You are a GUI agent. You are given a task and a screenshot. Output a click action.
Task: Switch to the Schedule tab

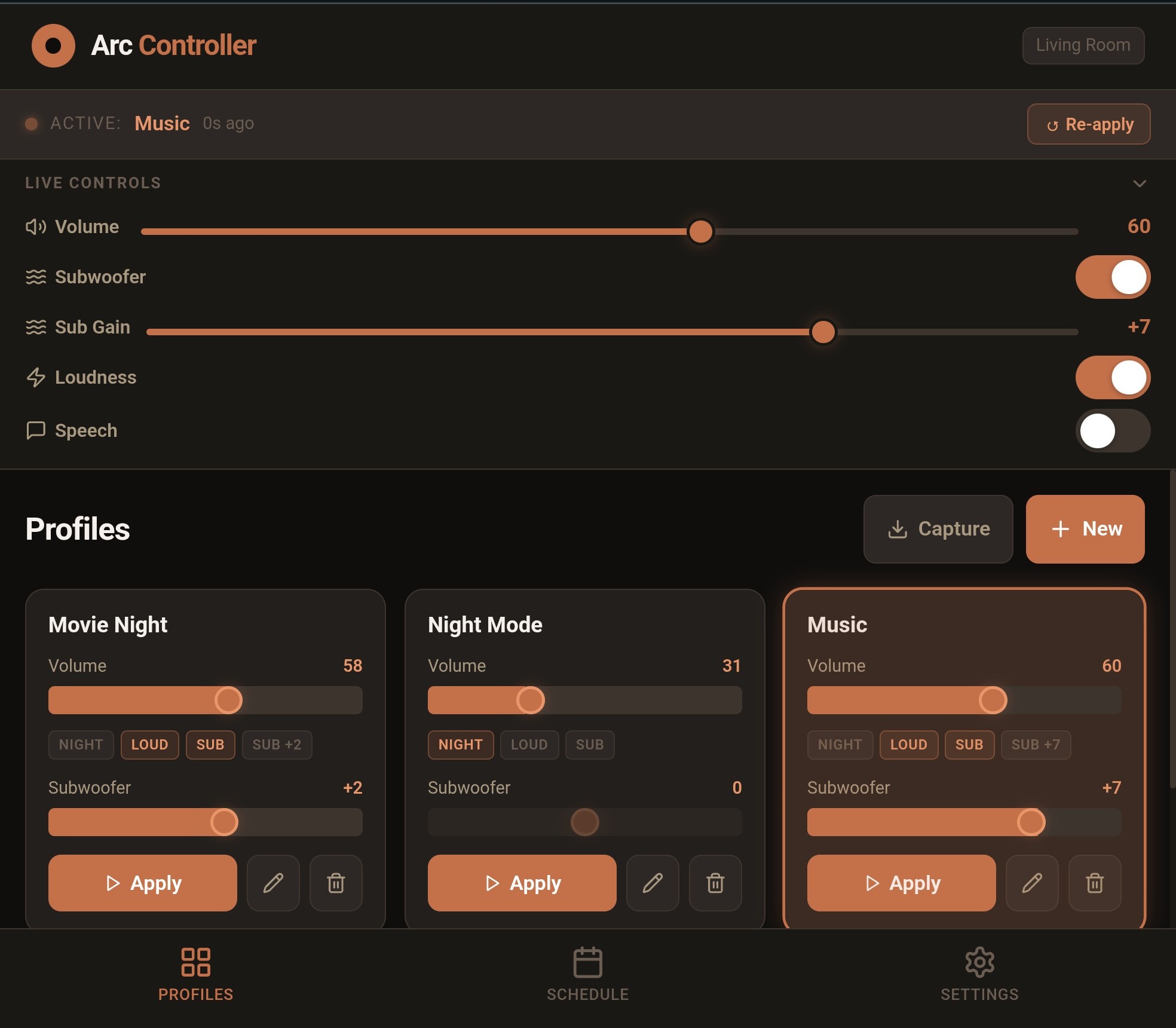point(587,974)
